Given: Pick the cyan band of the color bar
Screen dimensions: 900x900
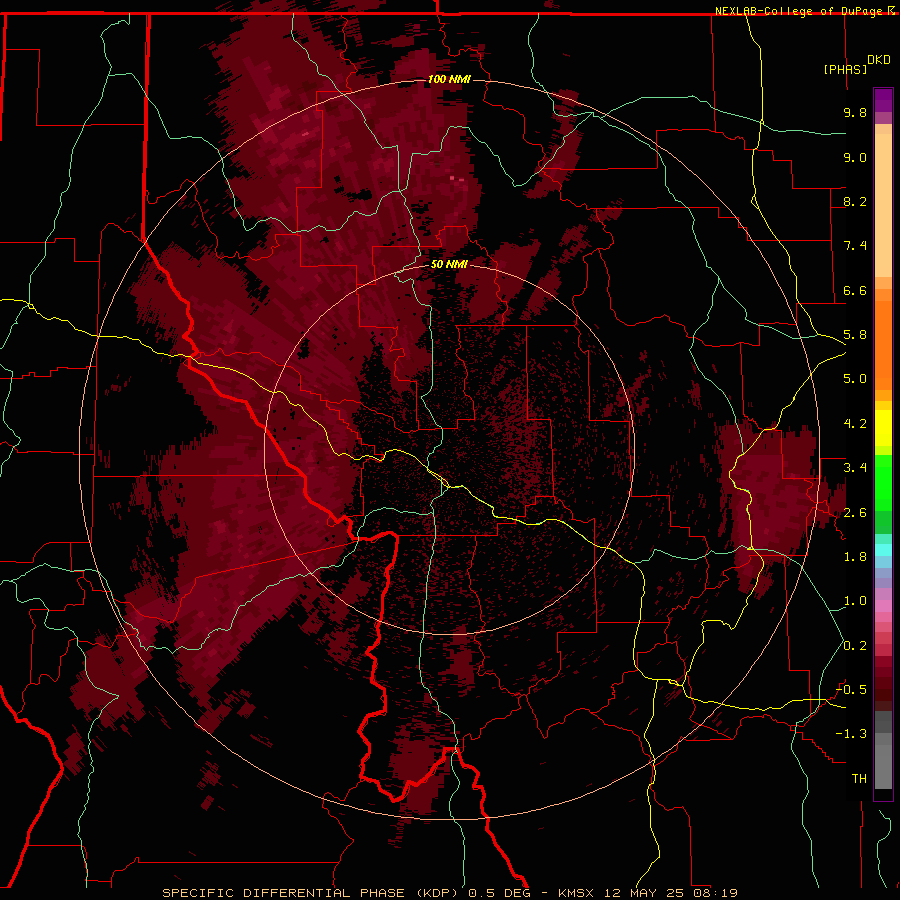Looking at the screenshot, I should click(x=883, y=550).
